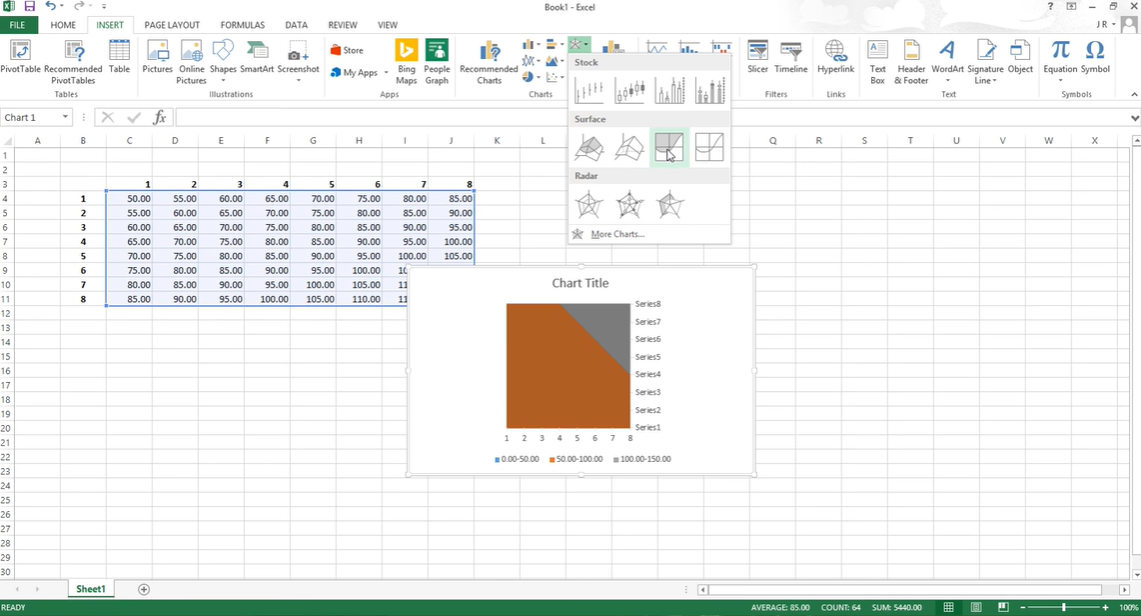The image size is (1141, 616).
Task: Add a new sheet
Action: click(x=144, y=589)
